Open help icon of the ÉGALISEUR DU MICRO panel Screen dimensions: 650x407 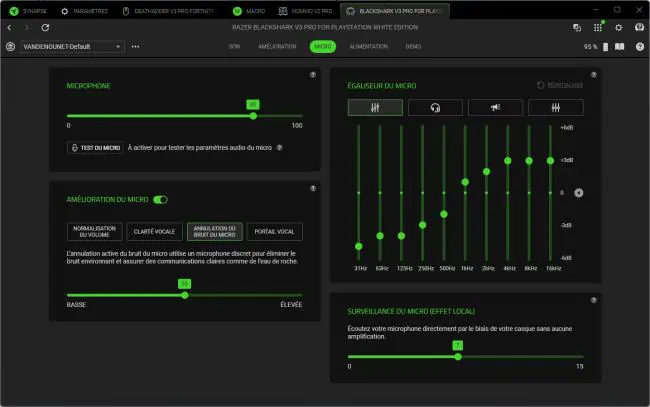coord(594,75)
